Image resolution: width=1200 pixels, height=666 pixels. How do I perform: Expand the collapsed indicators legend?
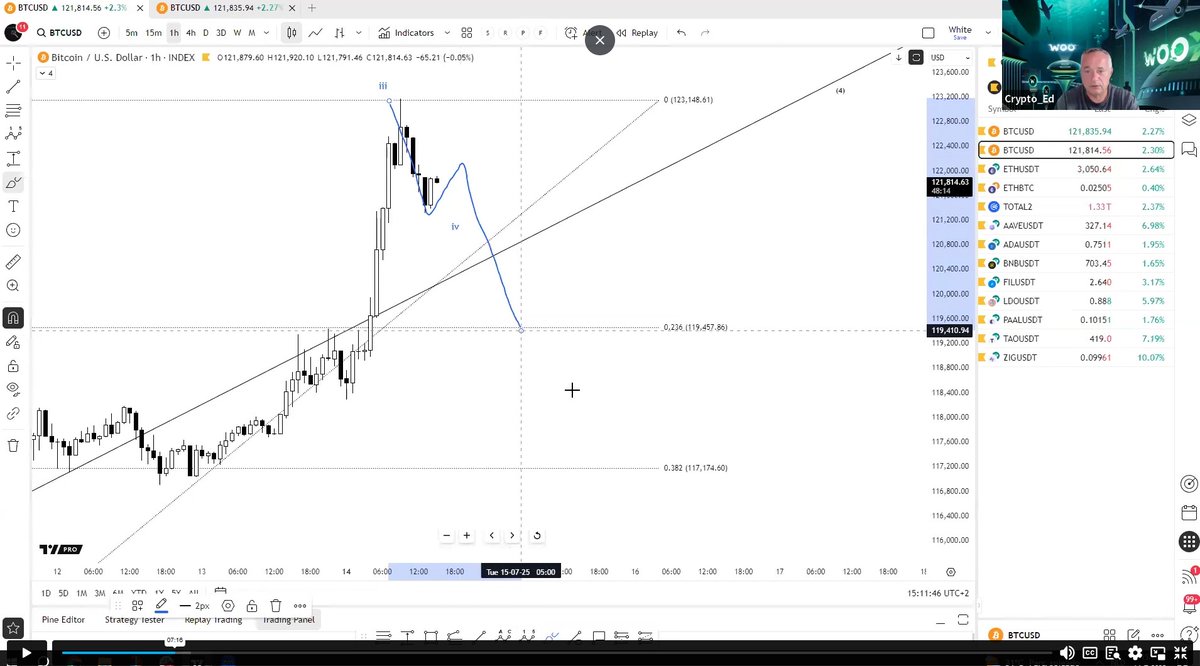pyautogui.click(x=45, y=73)
